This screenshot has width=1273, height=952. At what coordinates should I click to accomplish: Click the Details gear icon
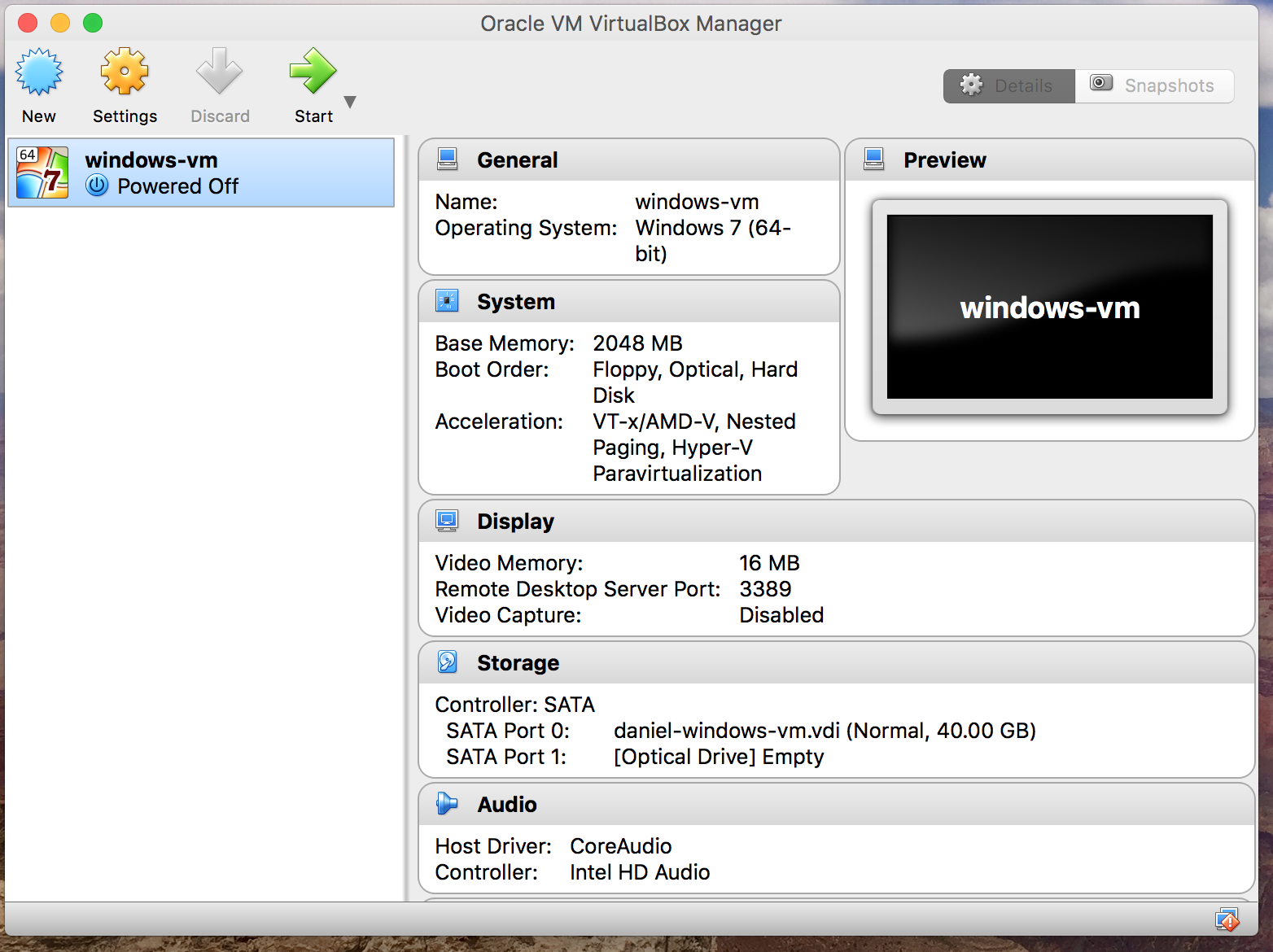971,85
